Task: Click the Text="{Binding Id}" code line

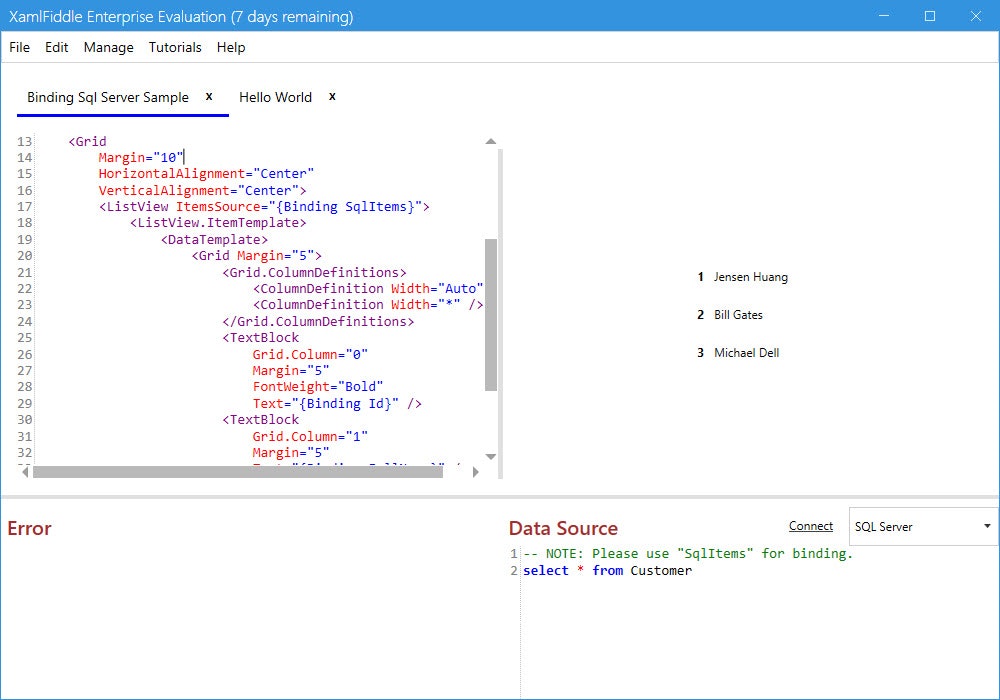Action: (x=337, y=403)
